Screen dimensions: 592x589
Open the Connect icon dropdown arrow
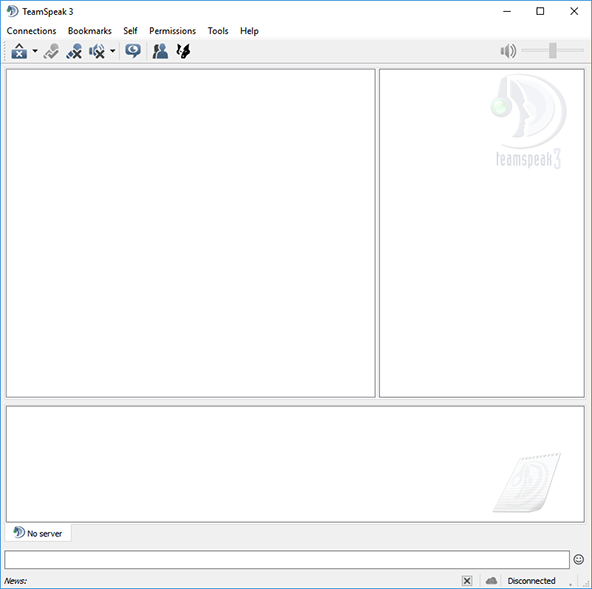35,51
